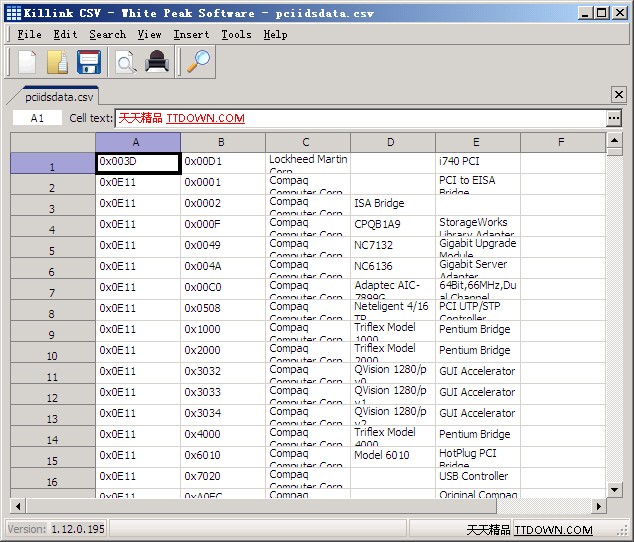634x542 pixels.
Task: Open the Help menu
Action: (275, 35)
